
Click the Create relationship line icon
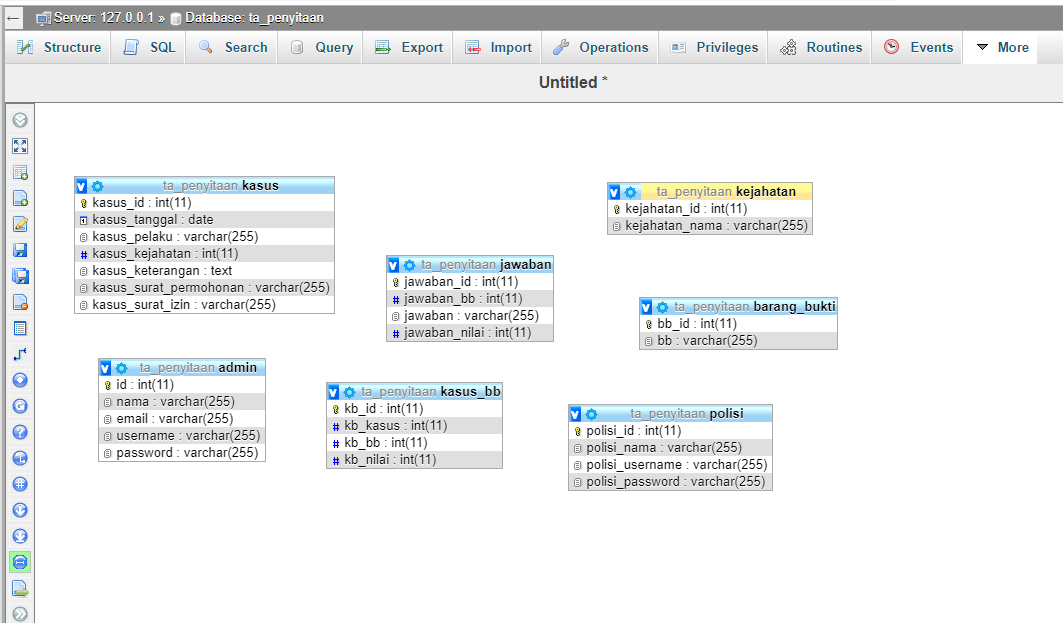pyautogui.click(x=20, y=354)
